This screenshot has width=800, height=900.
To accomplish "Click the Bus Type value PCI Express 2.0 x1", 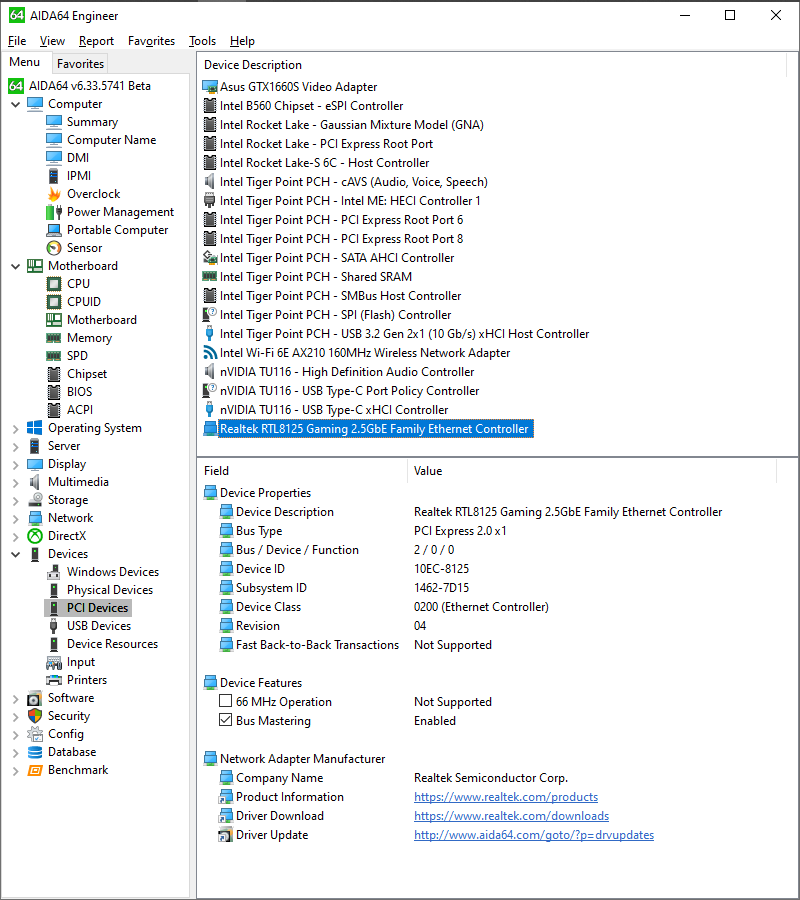I will 460,531.
